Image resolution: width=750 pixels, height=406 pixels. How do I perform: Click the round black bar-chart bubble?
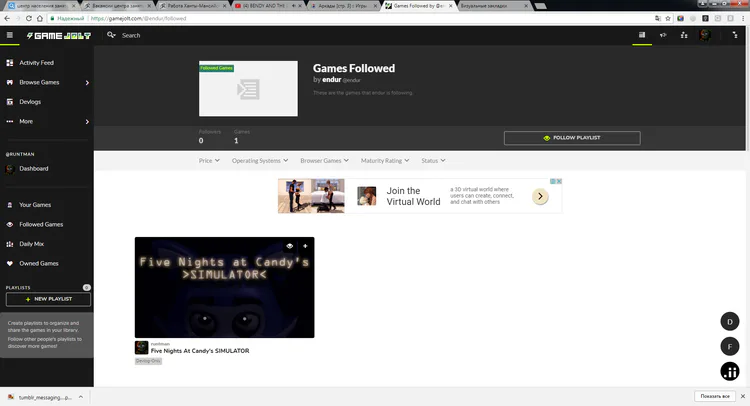click(x=729, y=372)
